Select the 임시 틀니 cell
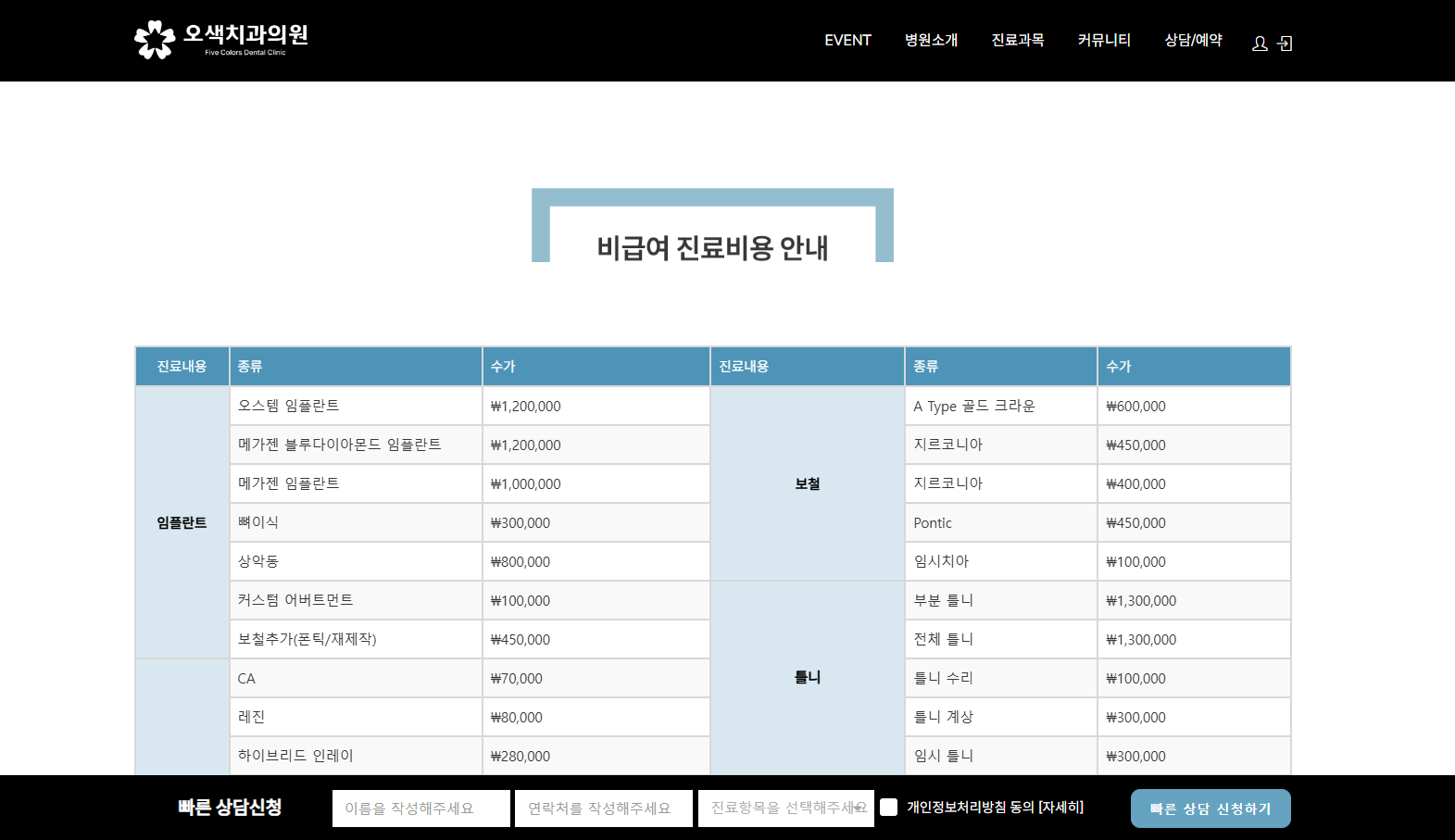The height and width of the screenshot is (840, 1455). click(1001, 756)
